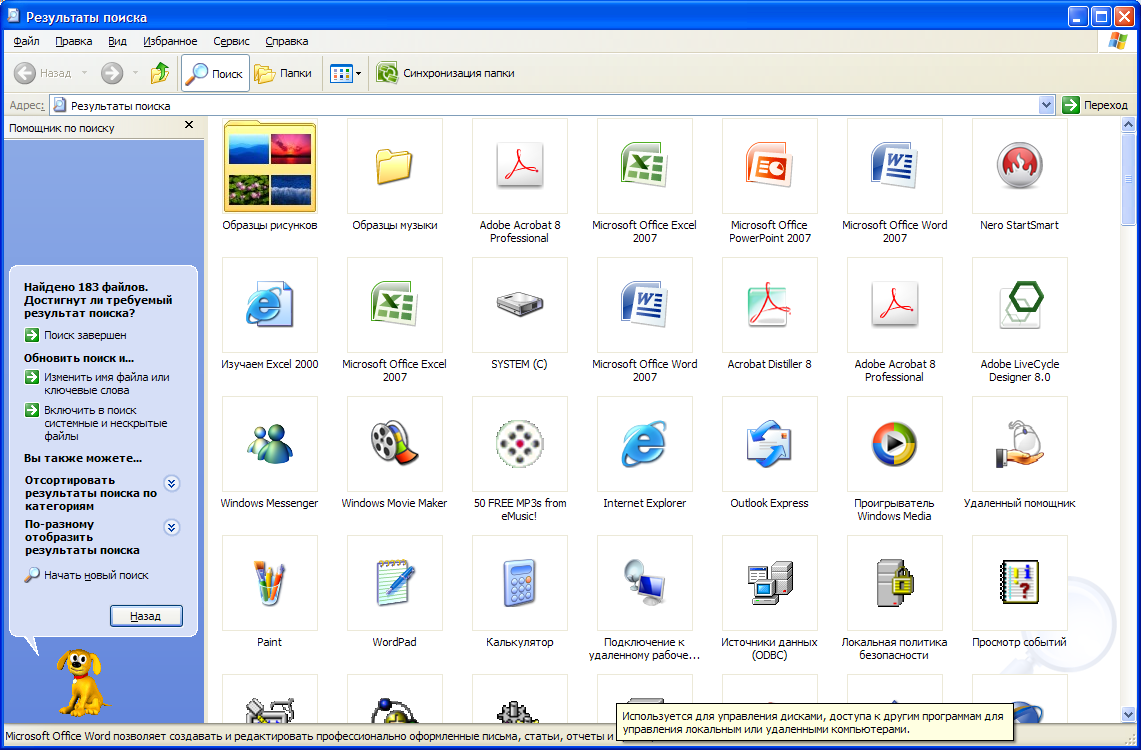The width and height of the screenshot is (1141, 750).
Task: Select the Internet Explorer icon
Action: [x=645, y=444]
